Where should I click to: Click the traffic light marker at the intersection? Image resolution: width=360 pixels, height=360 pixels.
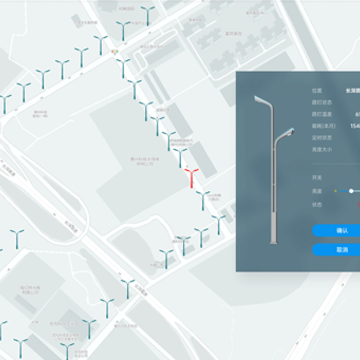coord(115,52)
